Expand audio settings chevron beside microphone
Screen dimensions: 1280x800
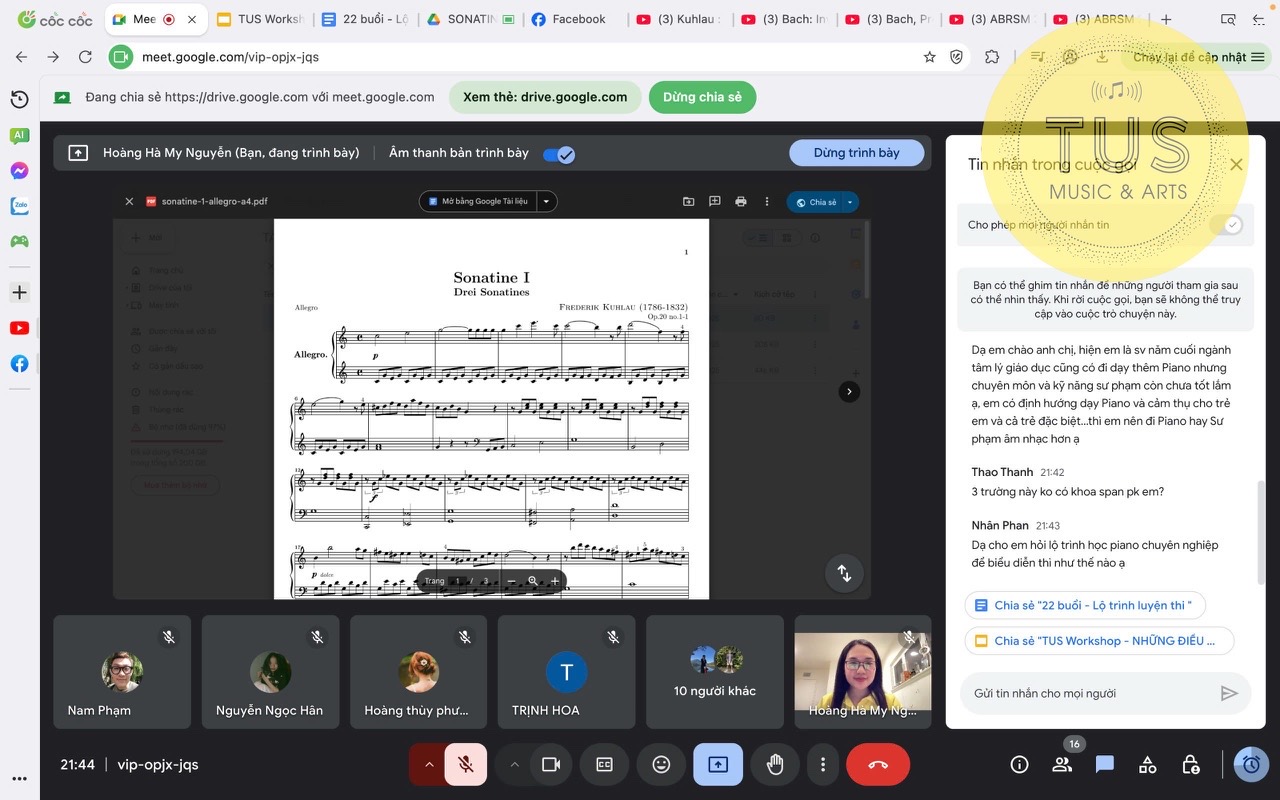coord(429,764)
